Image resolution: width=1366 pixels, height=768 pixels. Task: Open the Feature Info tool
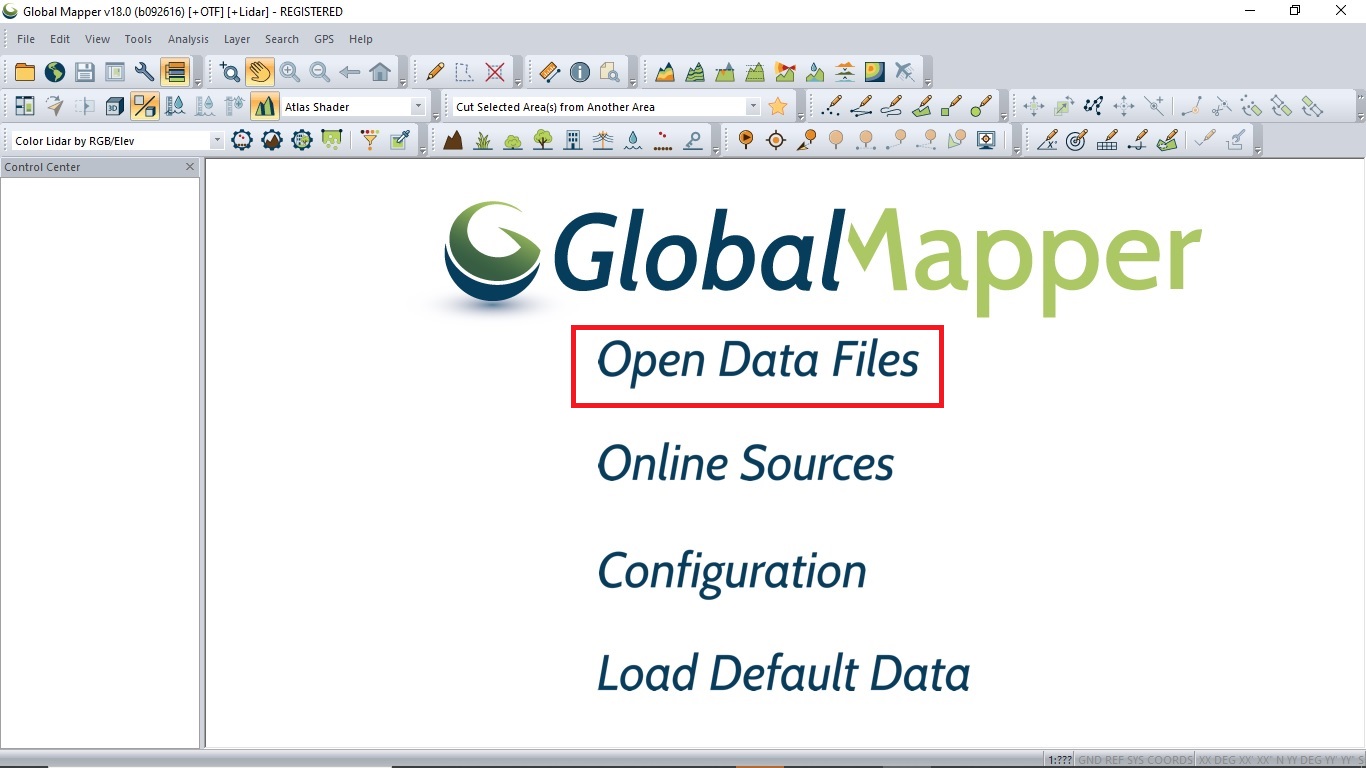point(580,71)
